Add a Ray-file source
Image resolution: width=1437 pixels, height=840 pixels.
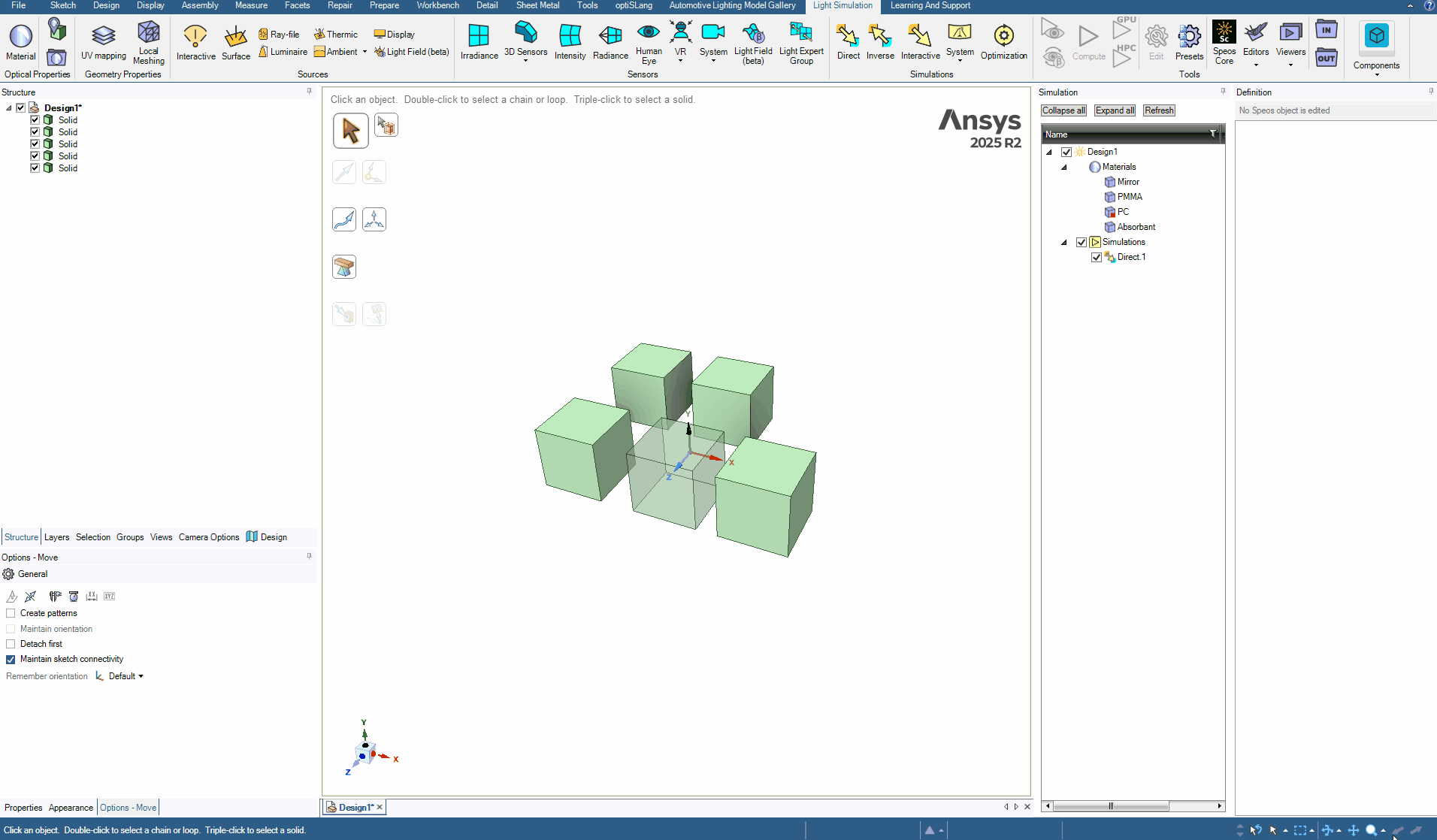pos(279,35)
